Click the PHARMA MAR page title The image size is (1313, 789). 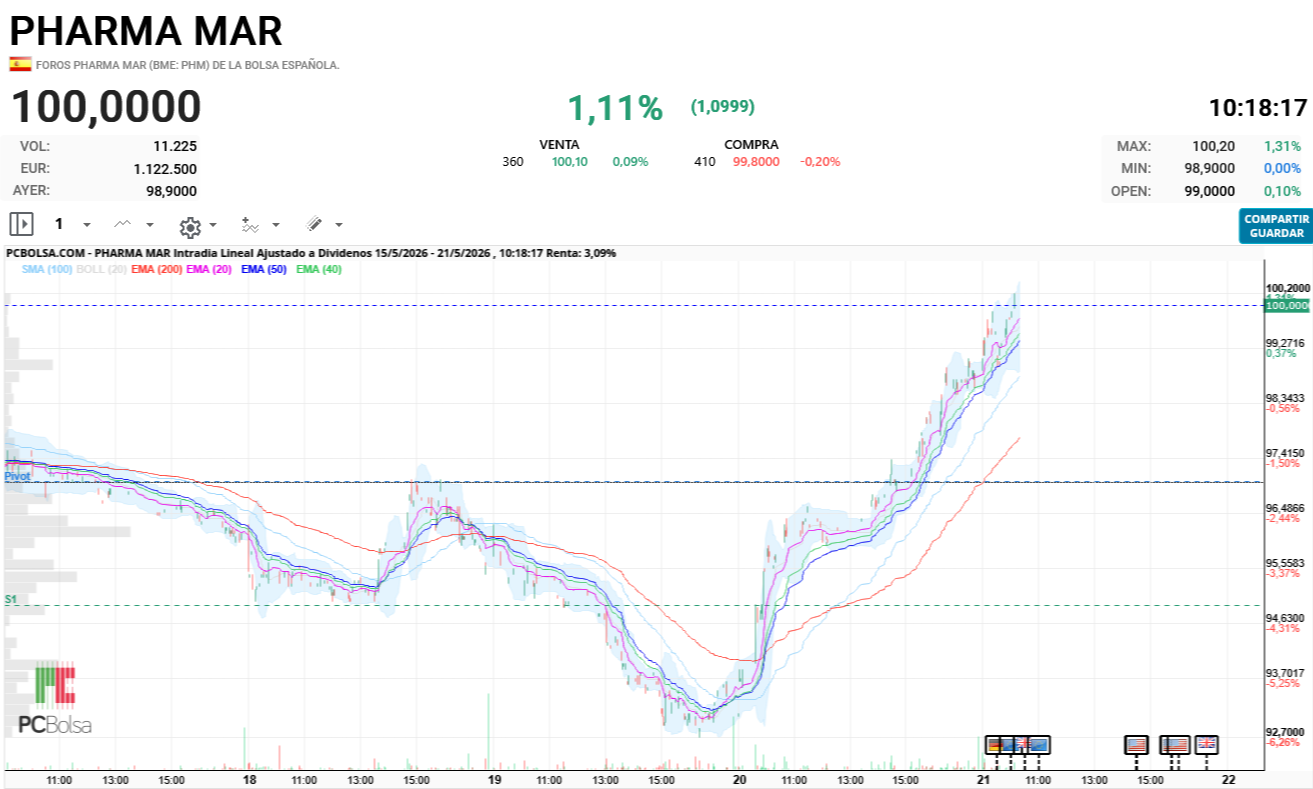(x=147, y=31)
